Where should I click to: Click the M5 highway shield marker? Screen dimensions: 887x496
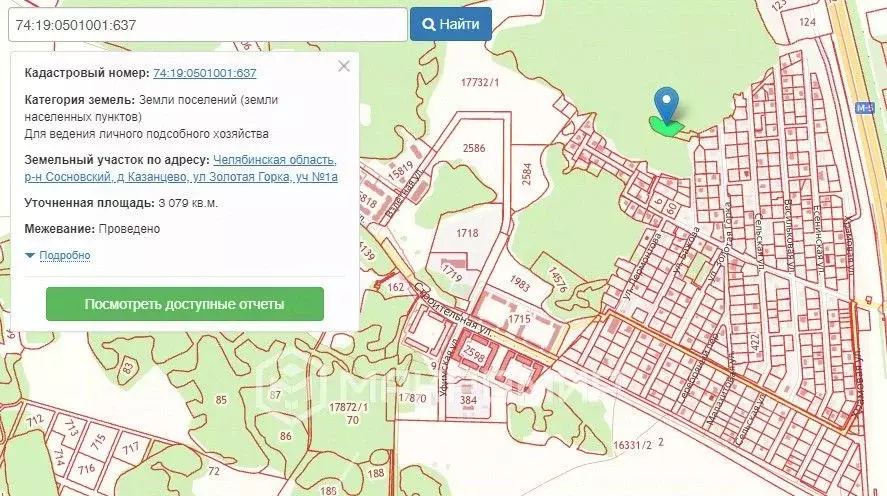pos(865,107)
